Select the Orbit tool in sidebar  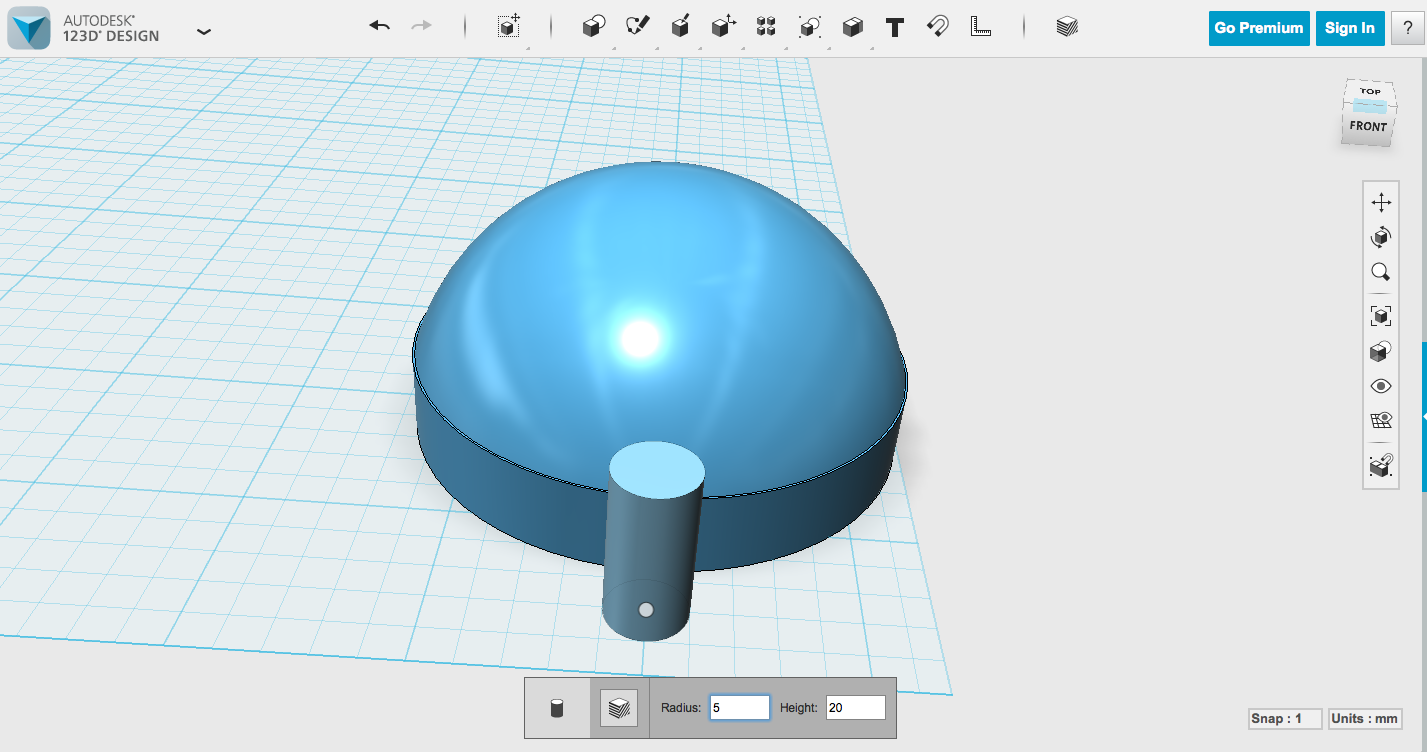click(1381, 237)
